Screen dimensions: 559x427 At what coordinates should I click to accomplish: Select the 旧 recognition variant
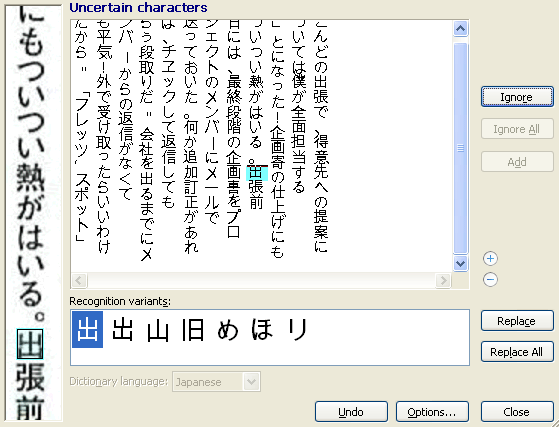click(x=193, y=329)
